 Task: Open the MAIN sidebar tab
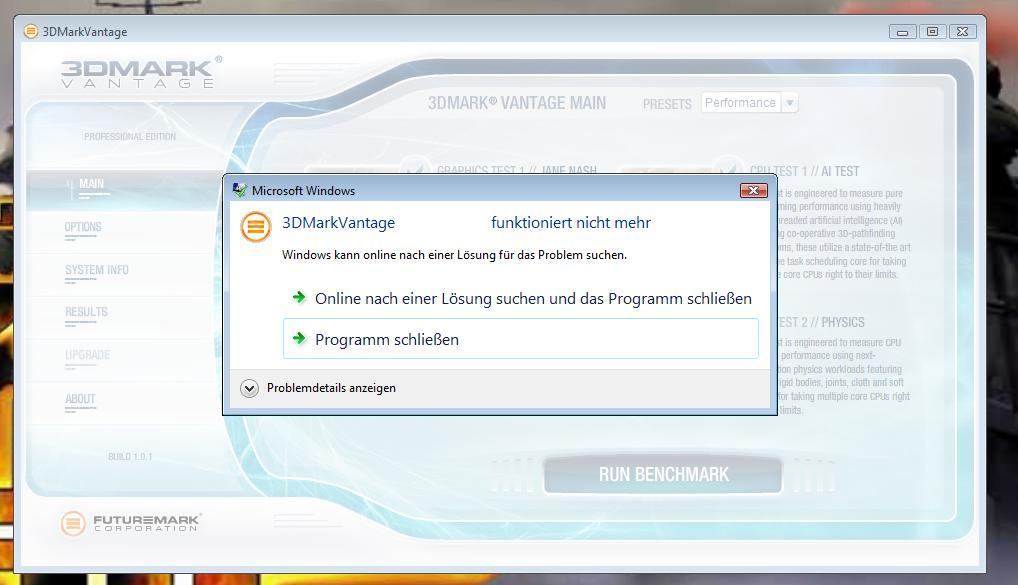(x=92, y=184)
